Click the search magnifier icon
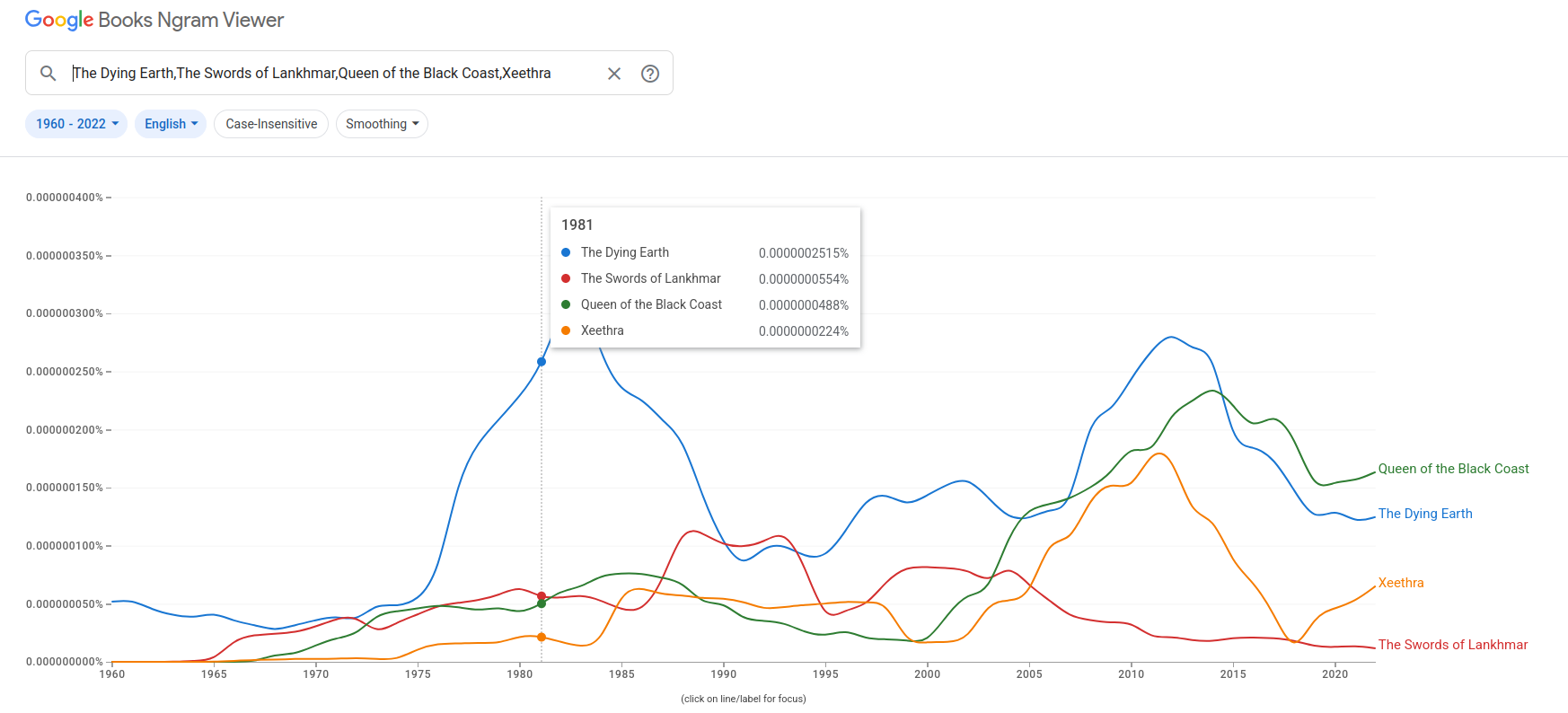The image size is (1568, 713). tap(48, 74)
